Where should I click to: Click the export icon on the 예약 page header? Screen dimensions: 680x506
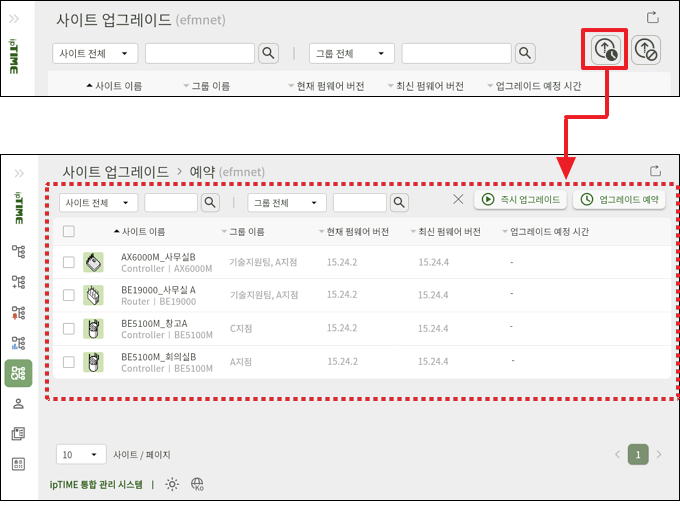[x=655, y=171]
